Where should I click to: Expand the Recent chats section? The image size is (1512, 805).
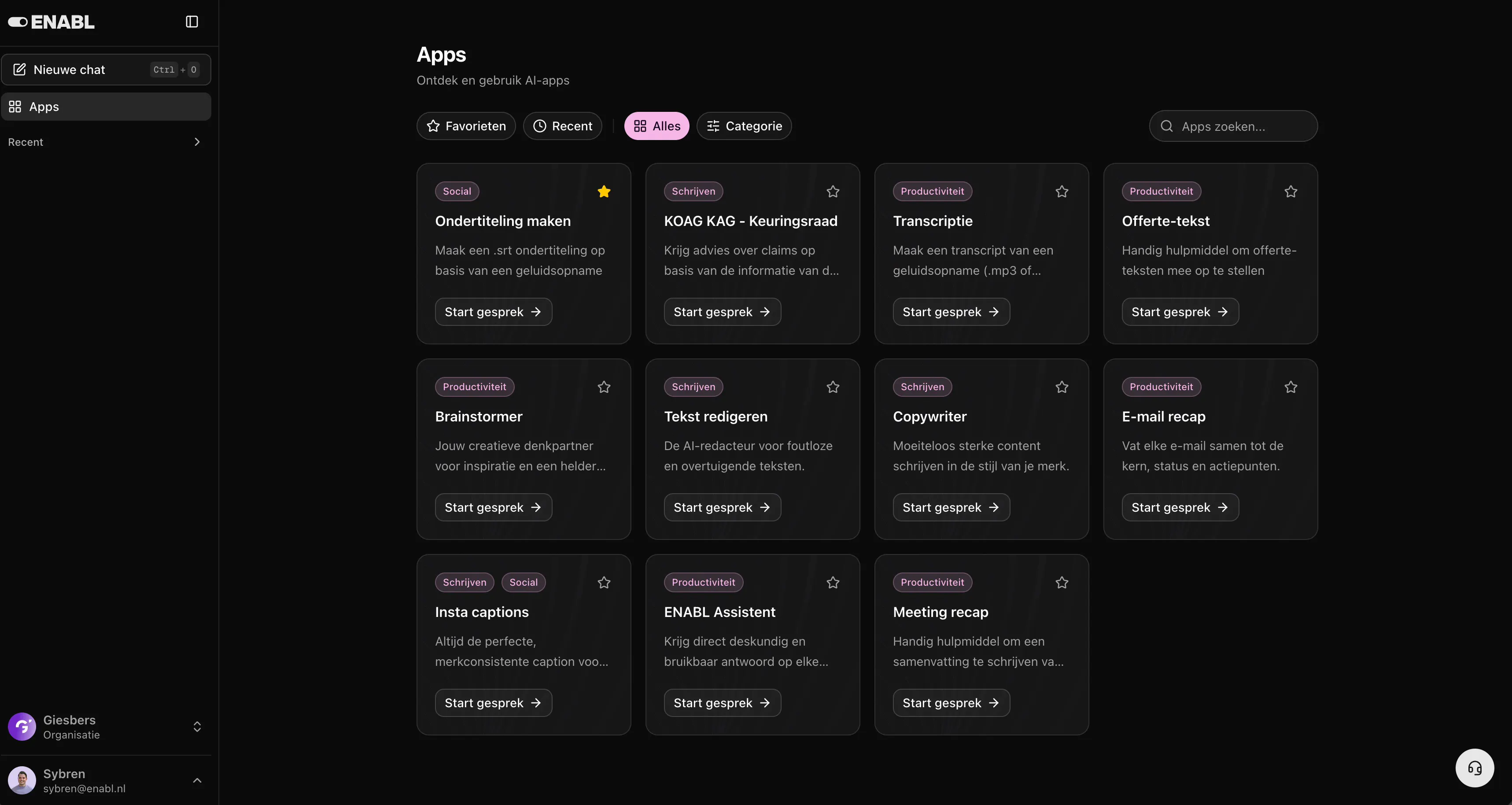click(197, 142)
